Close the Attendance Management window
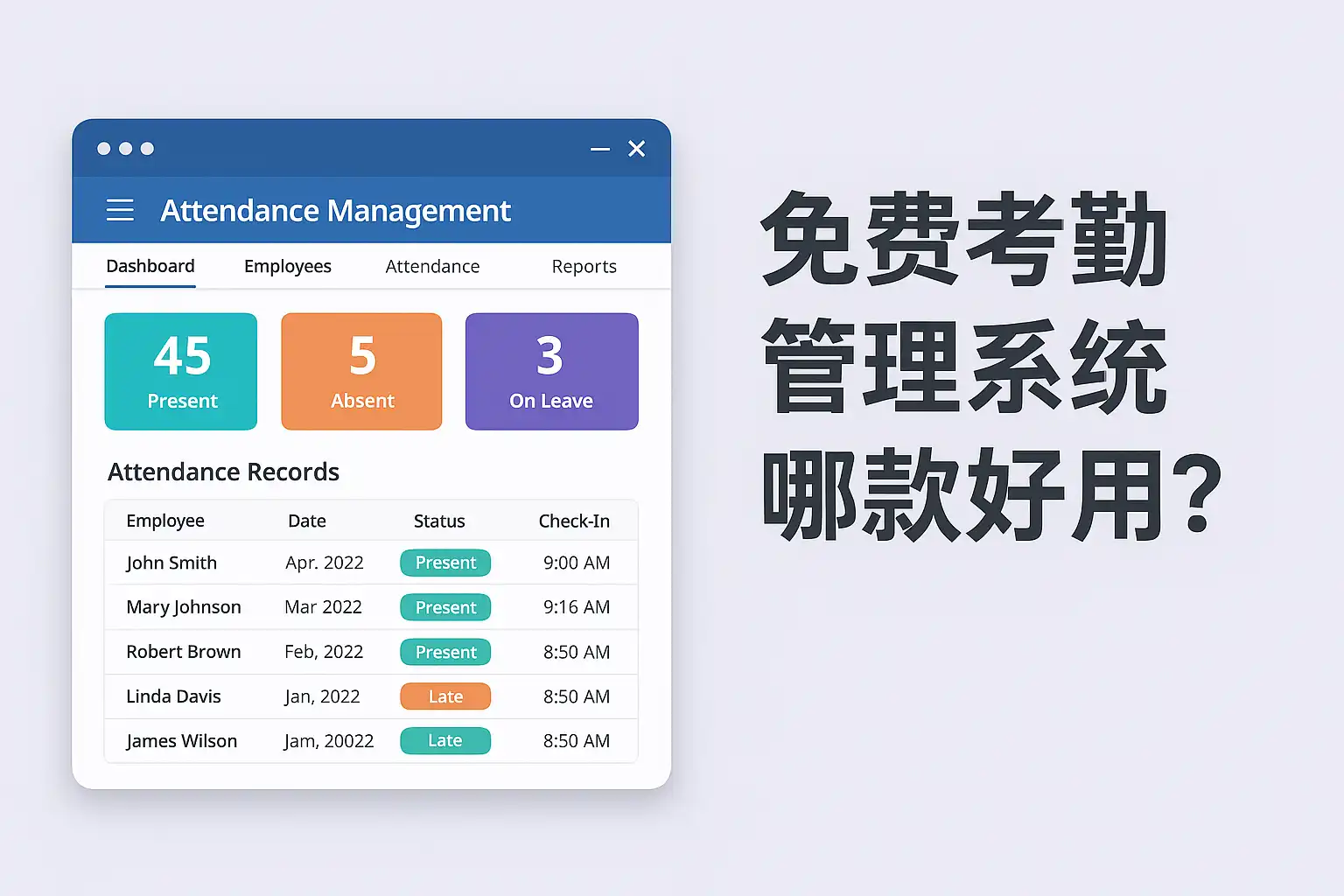This screenshot has width=1344, height=896. (637, 149)
